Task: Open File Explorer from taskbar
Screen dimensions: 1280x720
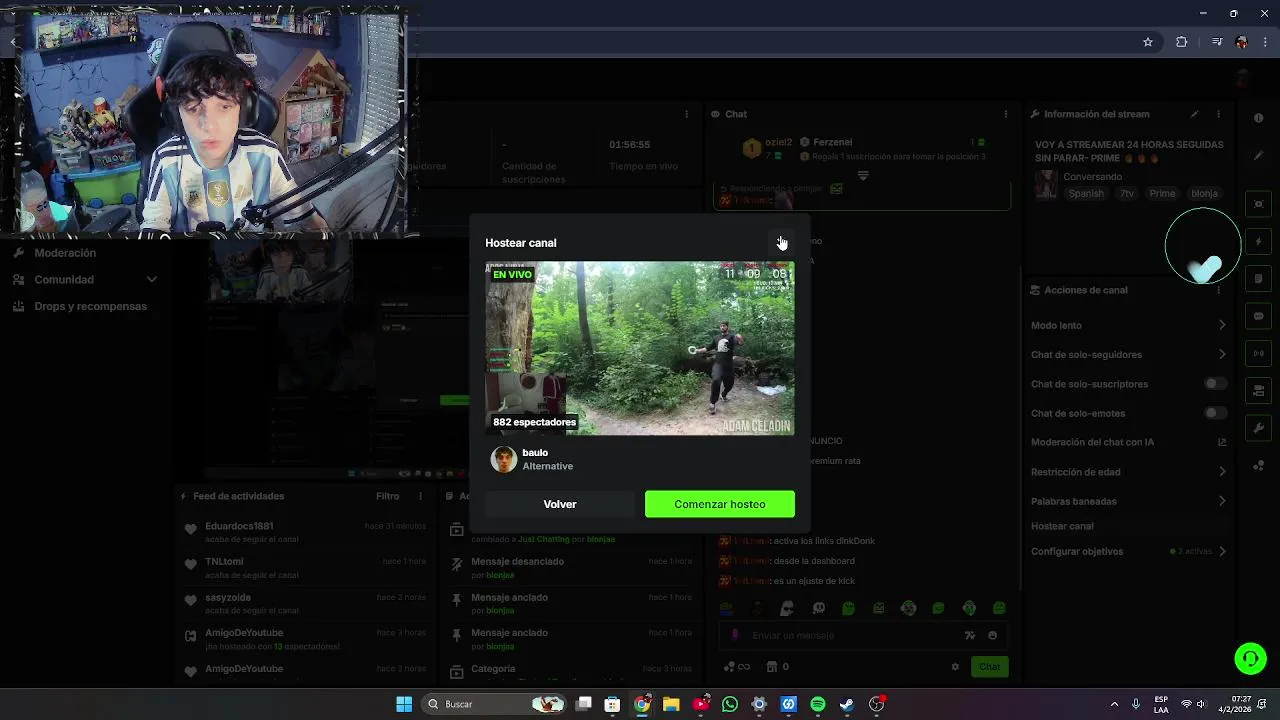Action: [x=671, y=704]
